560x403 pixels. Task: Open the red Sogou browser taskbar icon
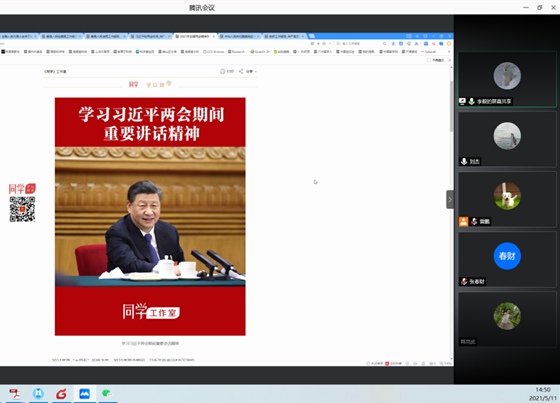[x=61, y=394]
